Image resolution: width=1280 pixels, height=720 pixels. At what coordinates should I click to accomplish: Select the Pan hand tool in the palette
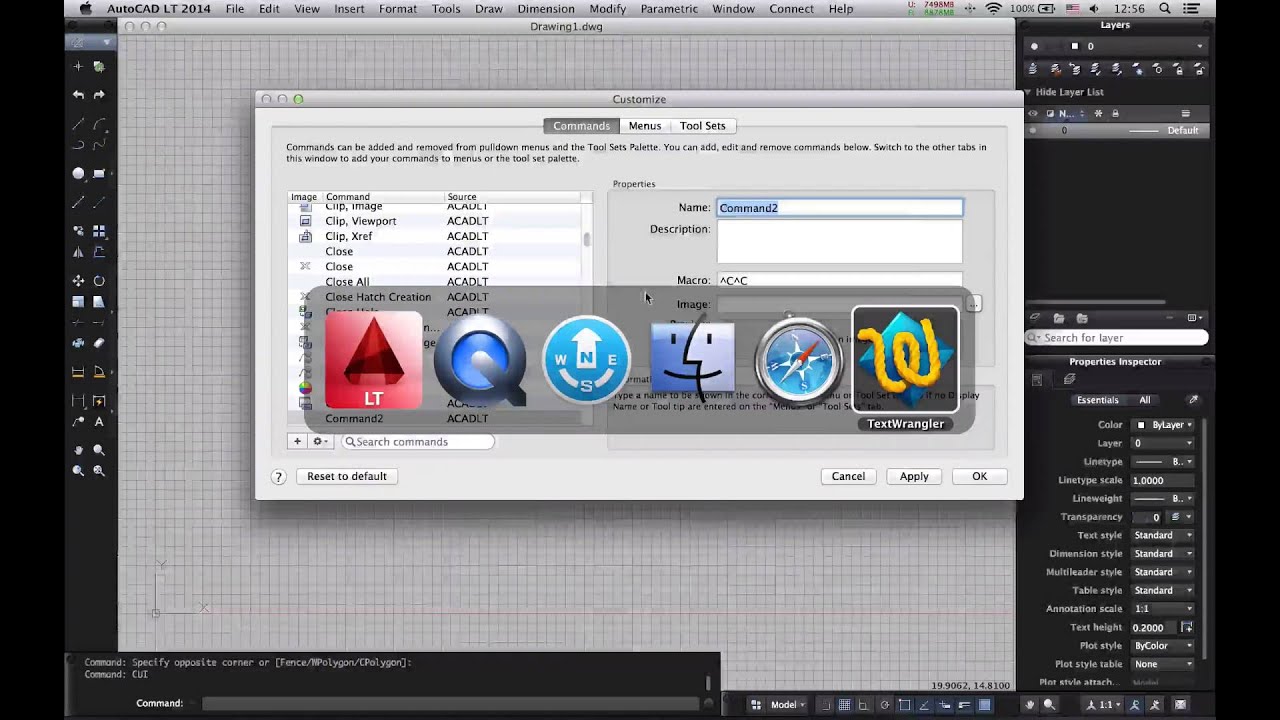pos(78,450)
